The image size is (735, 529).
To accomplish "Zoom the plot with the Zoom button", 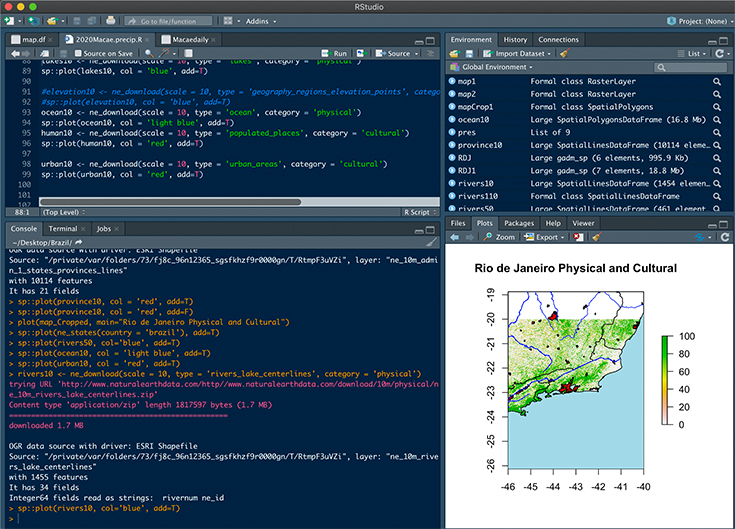I will pos(501,238).
